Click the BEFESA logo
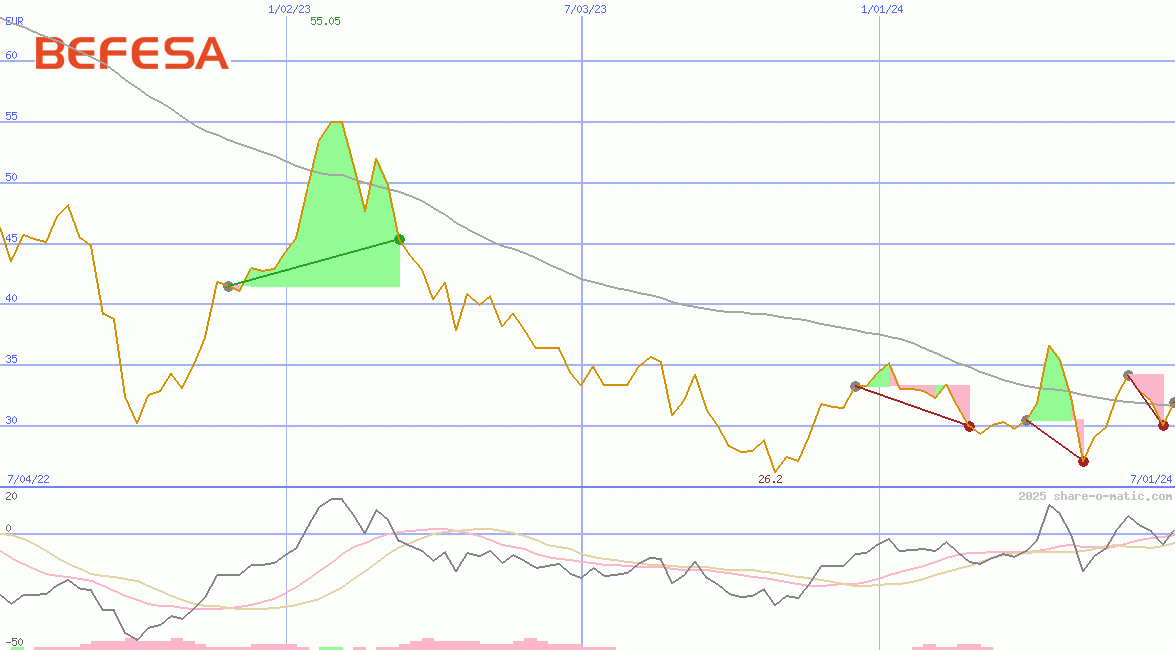Image resolution: width=1175 pixels, height=650 pixels. tap(132, 53)
